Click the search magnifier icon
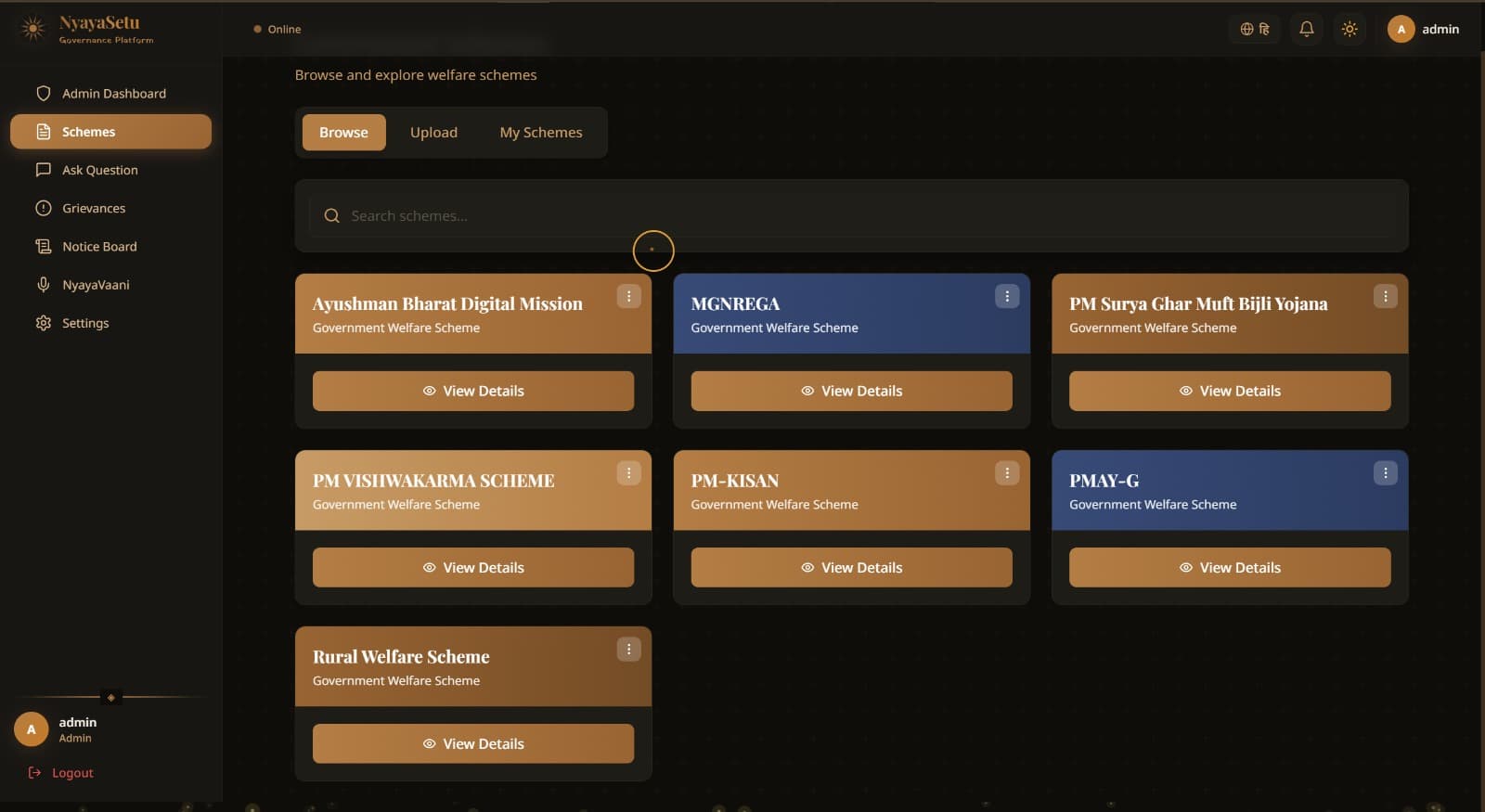 pyautogui.click(x=331, y=215)
